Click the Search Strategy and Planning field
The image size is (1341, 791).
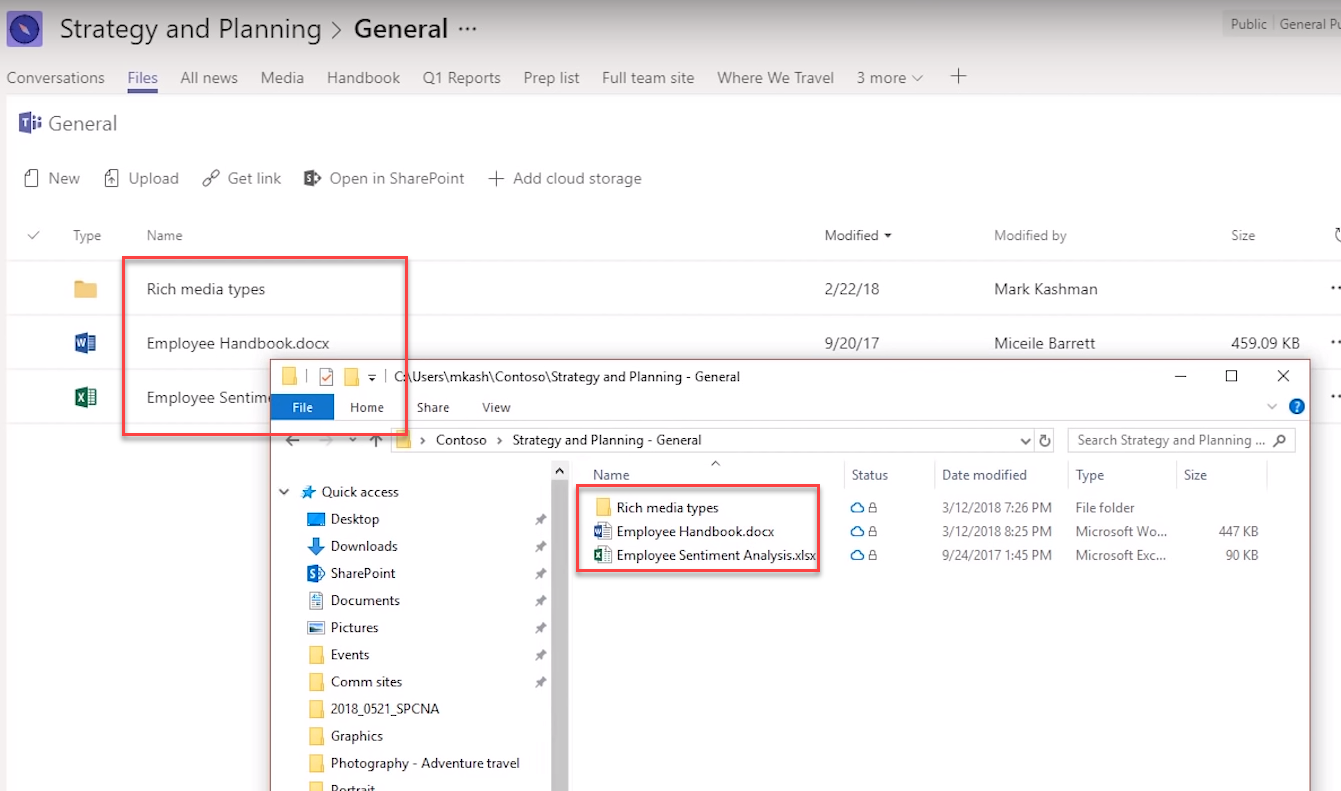[1170, 440]
